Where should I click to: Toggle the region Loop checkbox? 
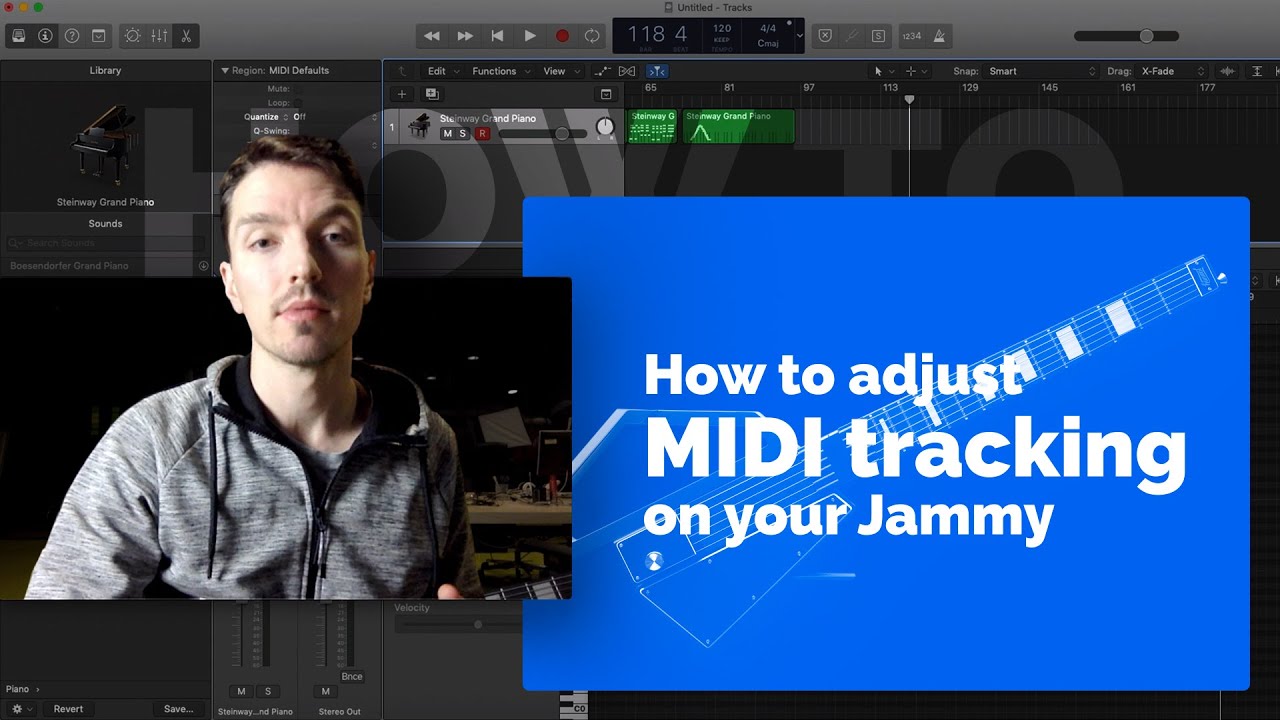pyautogui.click(x=300, y=103)
